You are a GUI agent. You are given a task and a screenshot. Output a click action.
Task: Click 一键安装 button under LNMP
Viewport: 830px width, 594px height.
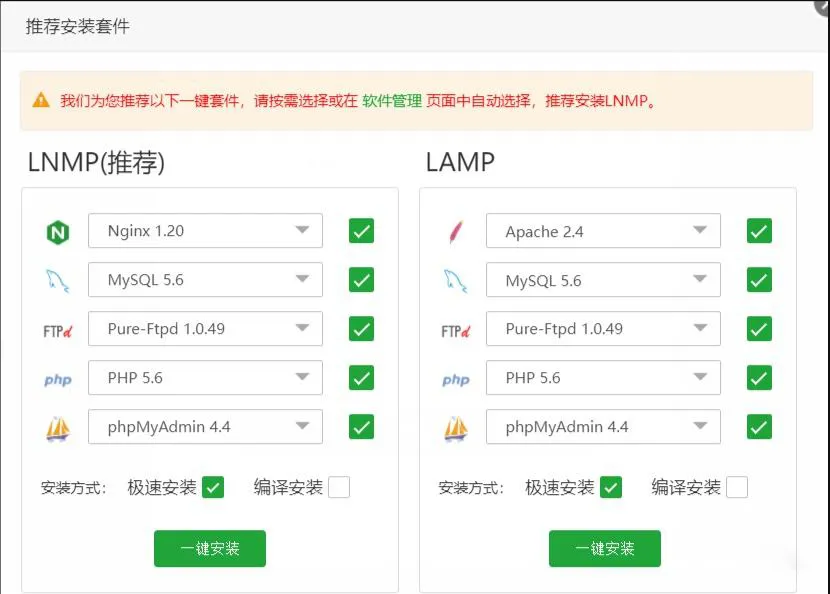pos(210,549)
